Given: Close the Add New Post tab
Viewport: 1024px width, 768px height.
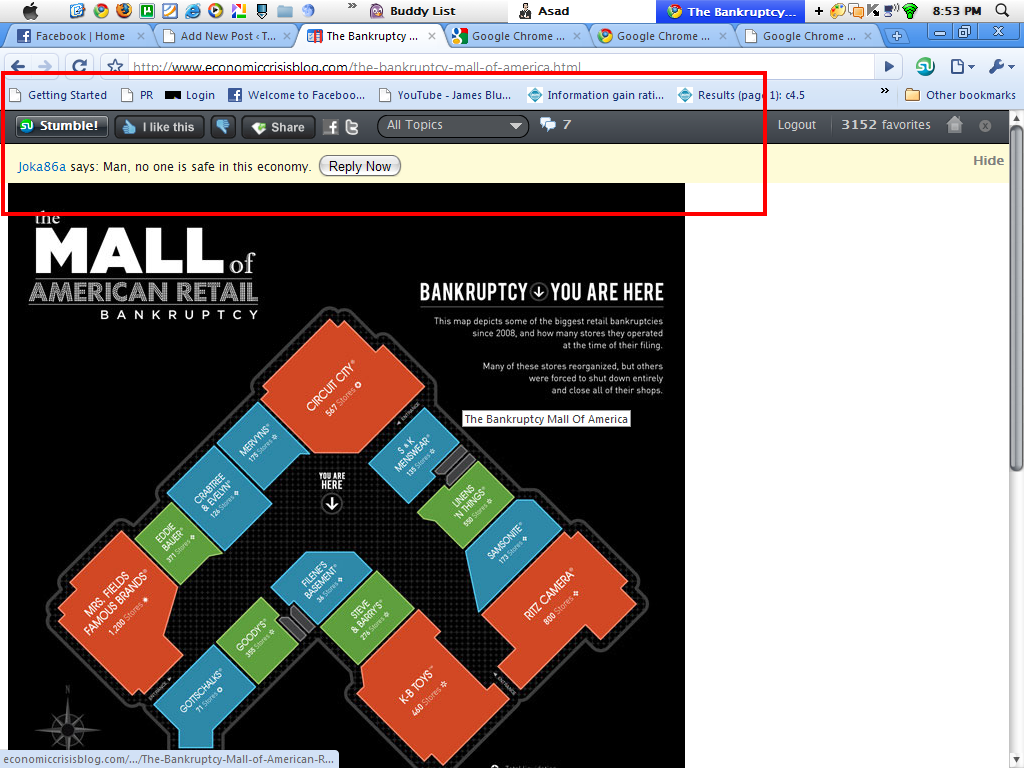Looking at the screenshot, I should [287, 37].
